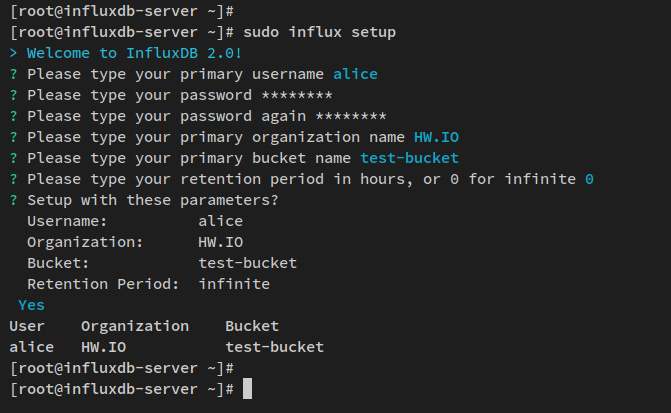Click the 'Bucket' column header in results
Screen dimensions: 671x413
(x=252, y=326)
